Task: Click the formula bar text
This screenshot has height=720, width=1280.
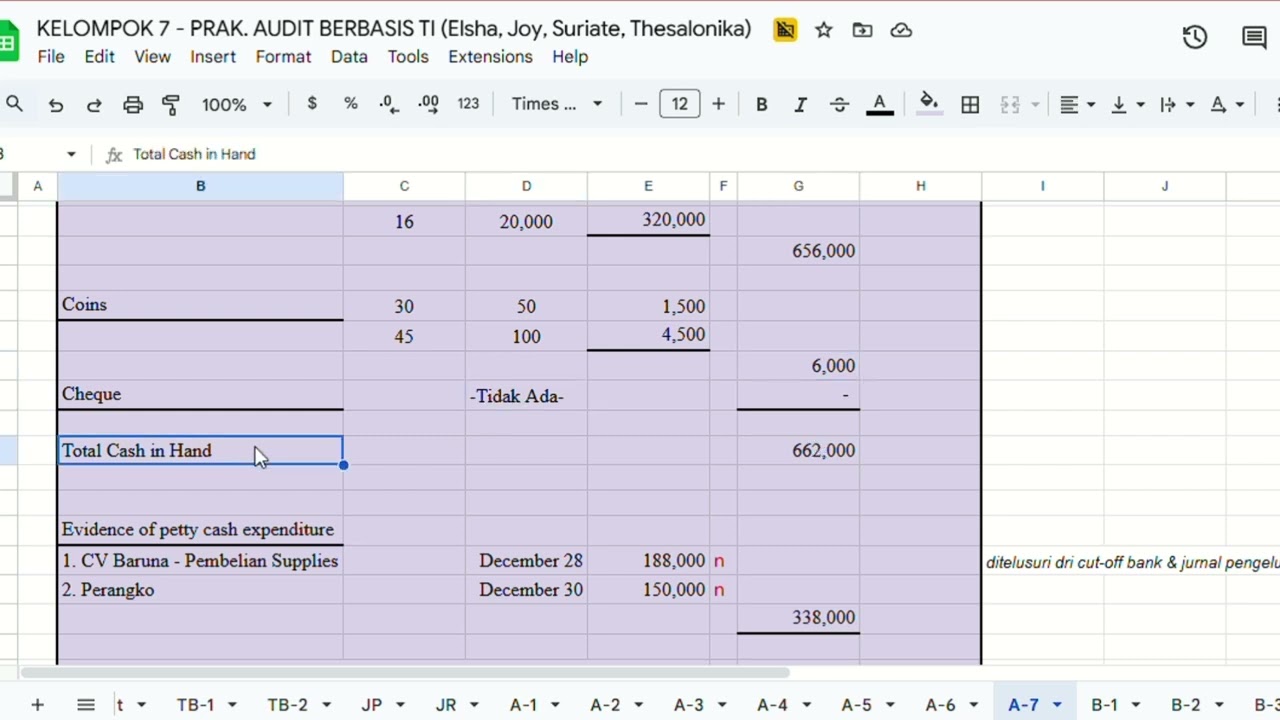Action: [x=194, y=154]
